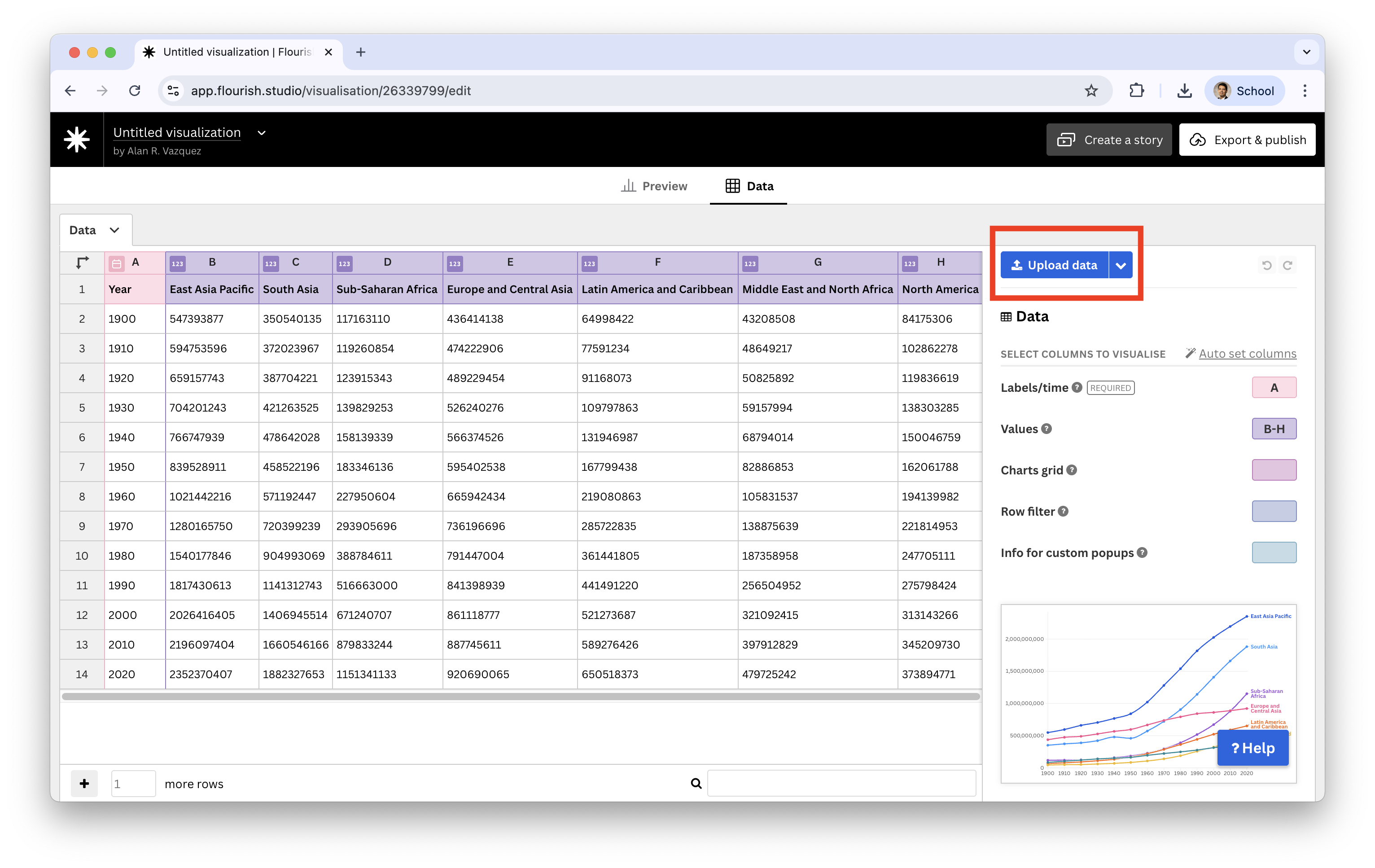Image resolution: width=1375 pixels, height=868 pixels.
Task: Click the redo arrow icon
Action: [x=1287, y=265]
